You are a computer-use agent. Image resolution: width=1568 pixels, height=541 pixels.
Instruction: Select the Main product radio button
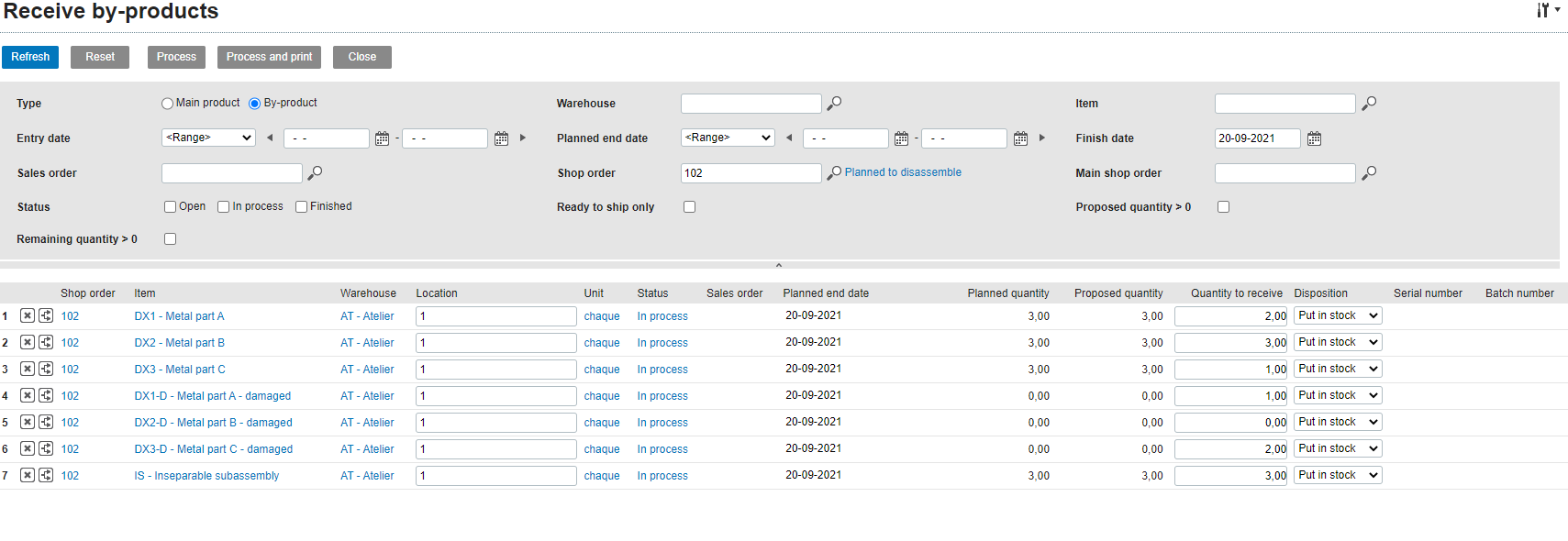pyautogui.click(x=167, y=104)
